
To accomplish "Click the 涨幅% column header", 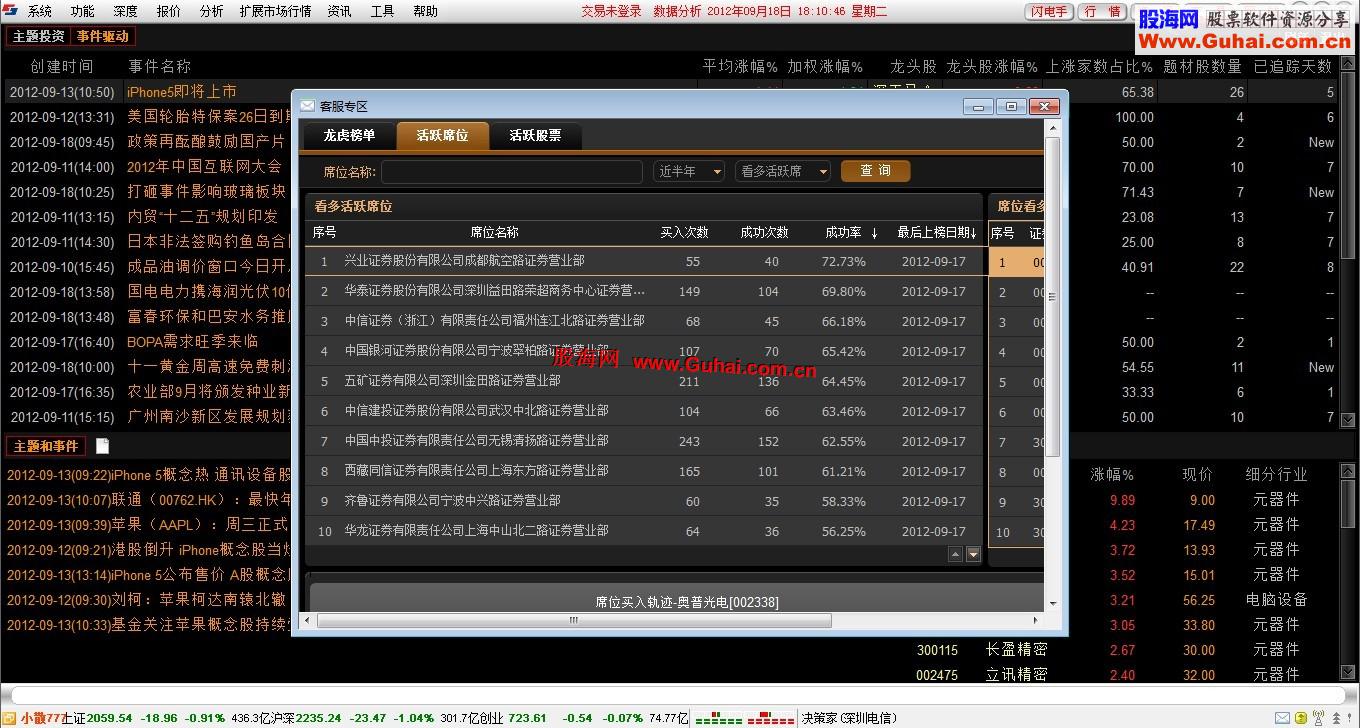I will tap(1112, 474).
